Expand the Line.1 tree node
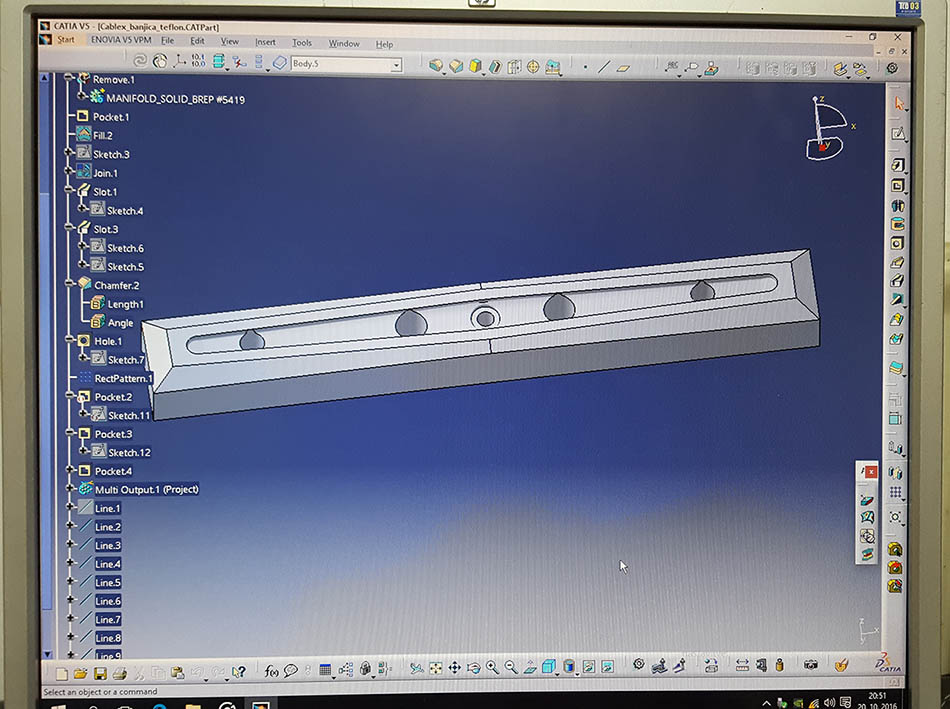Screen dimensions: 950x709 69,508
